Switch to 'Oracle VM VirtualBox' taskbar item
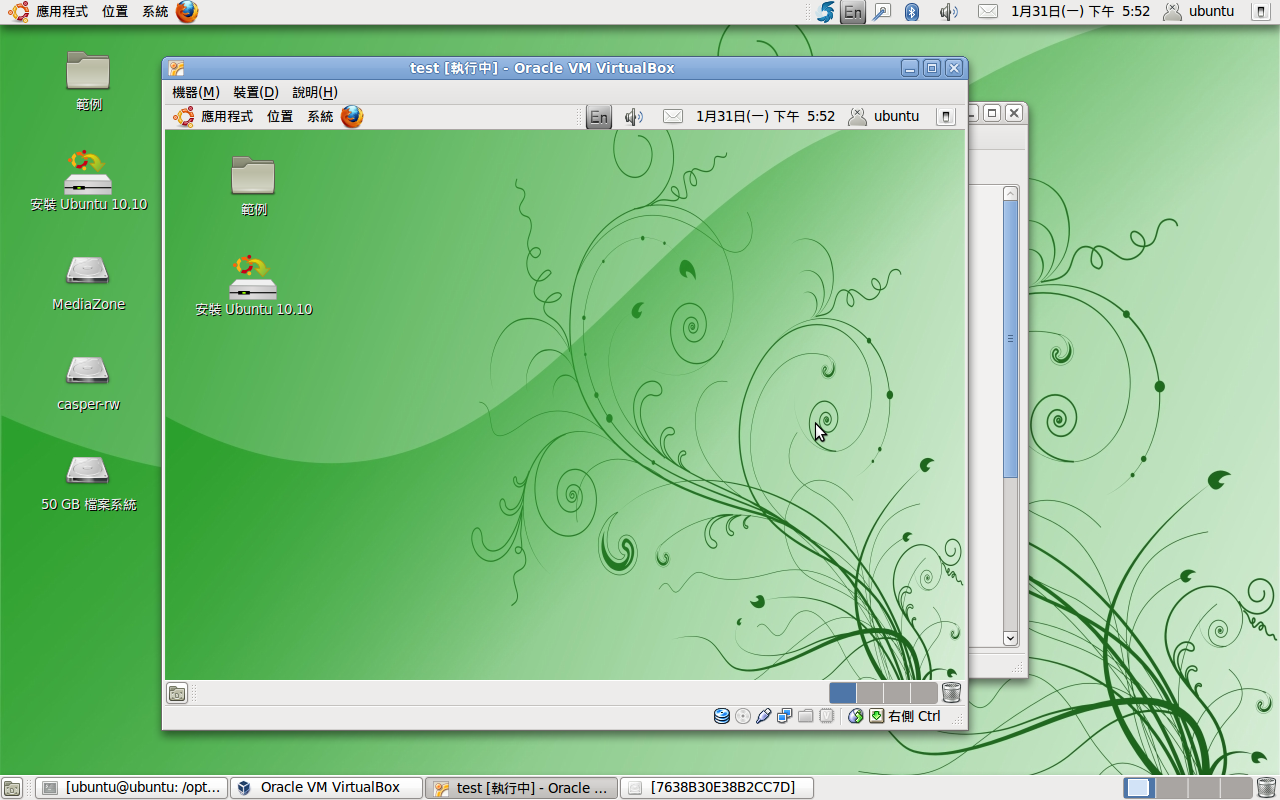1280x800 pixels. (x=326, y=788)
